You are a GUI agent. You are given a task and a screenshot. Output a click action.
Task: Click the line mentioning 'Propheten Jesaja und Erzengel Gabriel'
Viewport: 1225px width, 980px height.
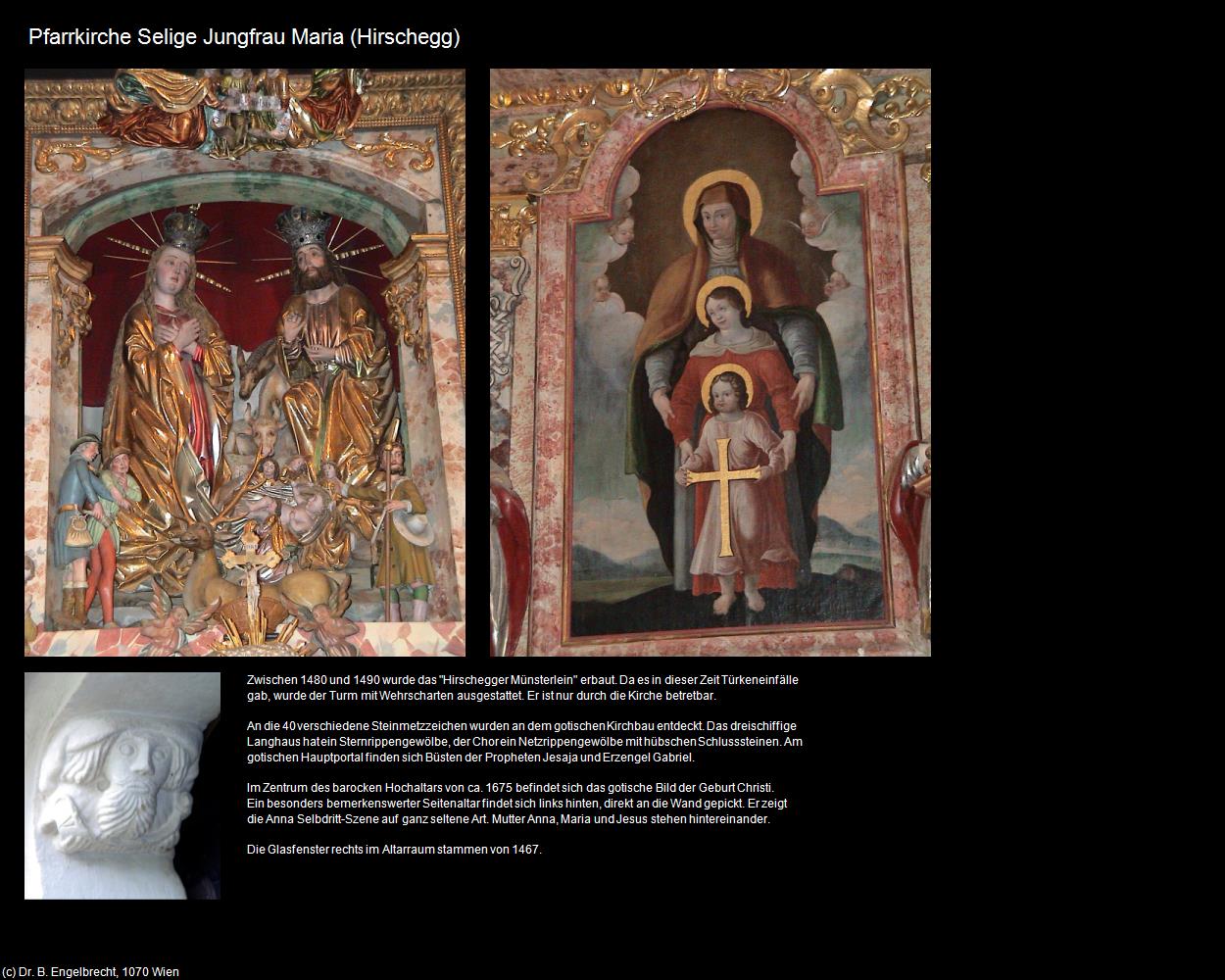coord(470,758)
